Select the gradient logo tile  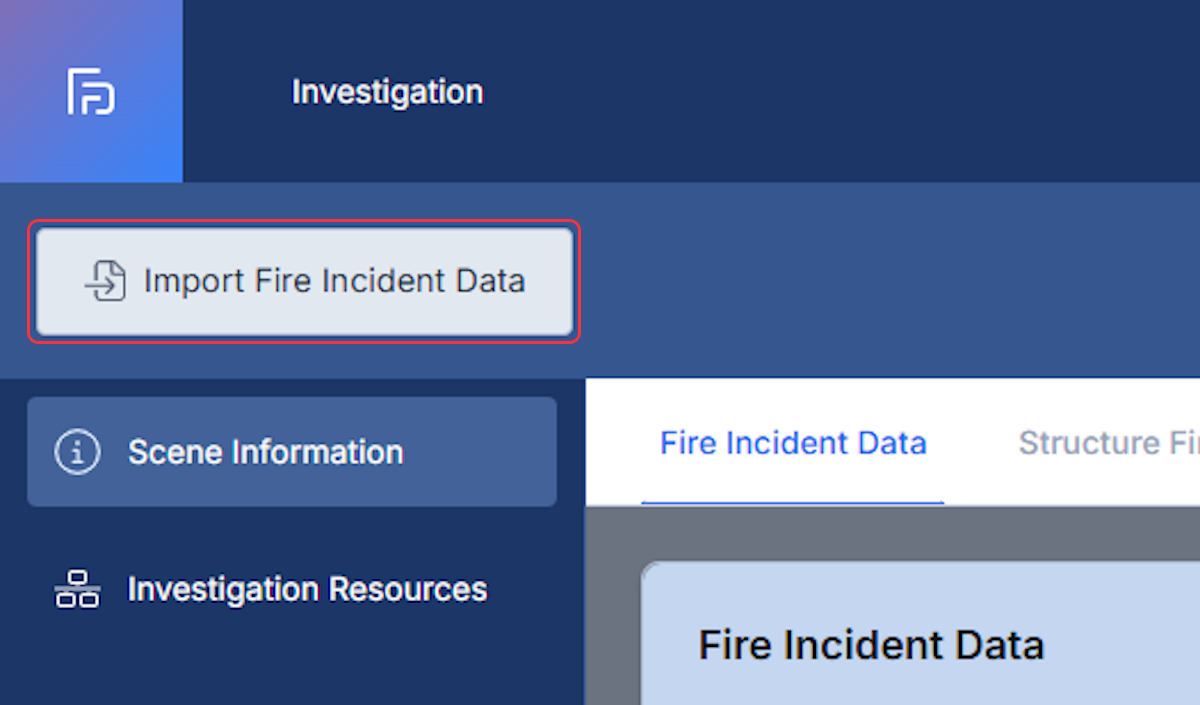[91, 91]
